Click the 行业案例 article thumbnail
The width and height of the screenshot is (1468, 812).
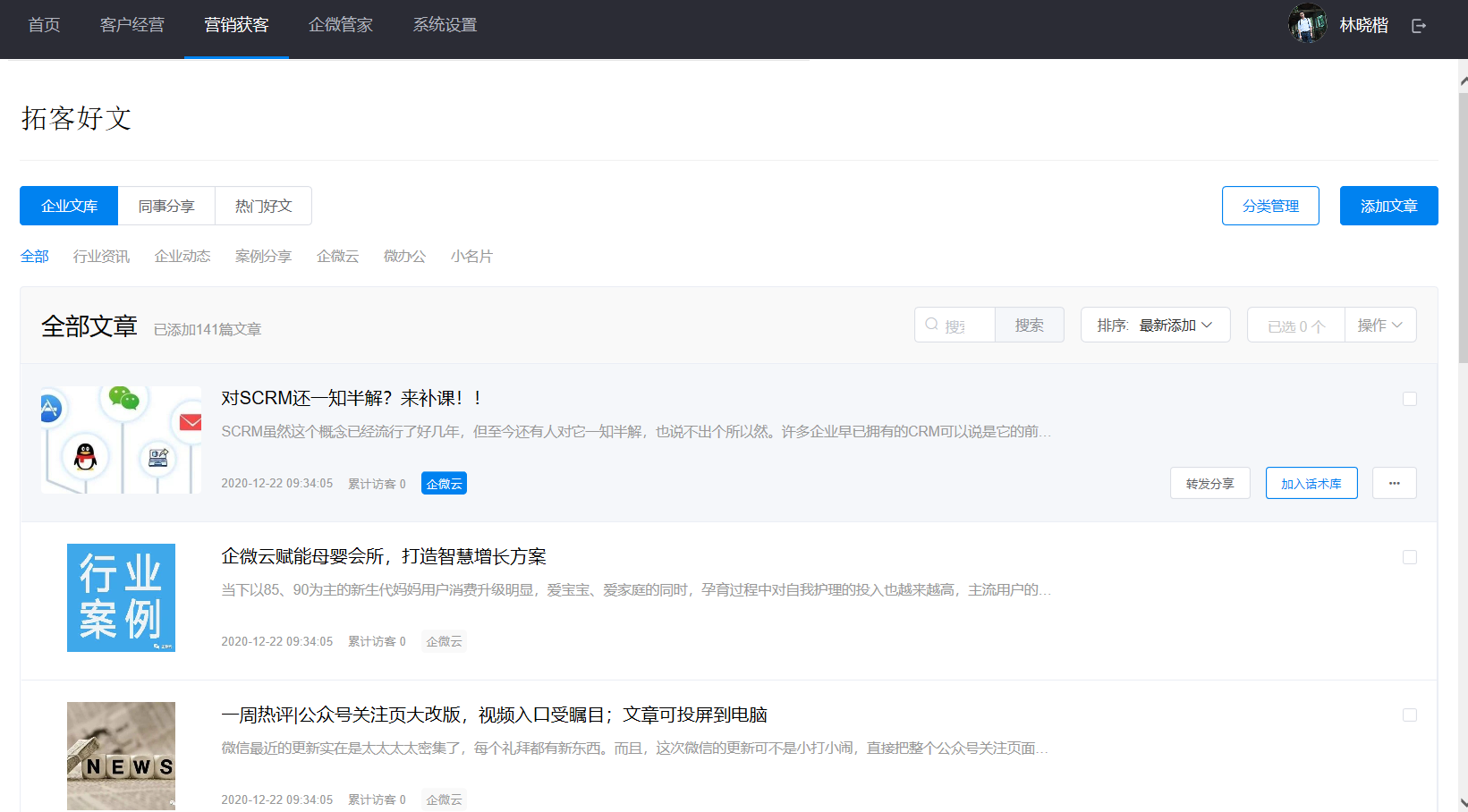tap(121, 597)
